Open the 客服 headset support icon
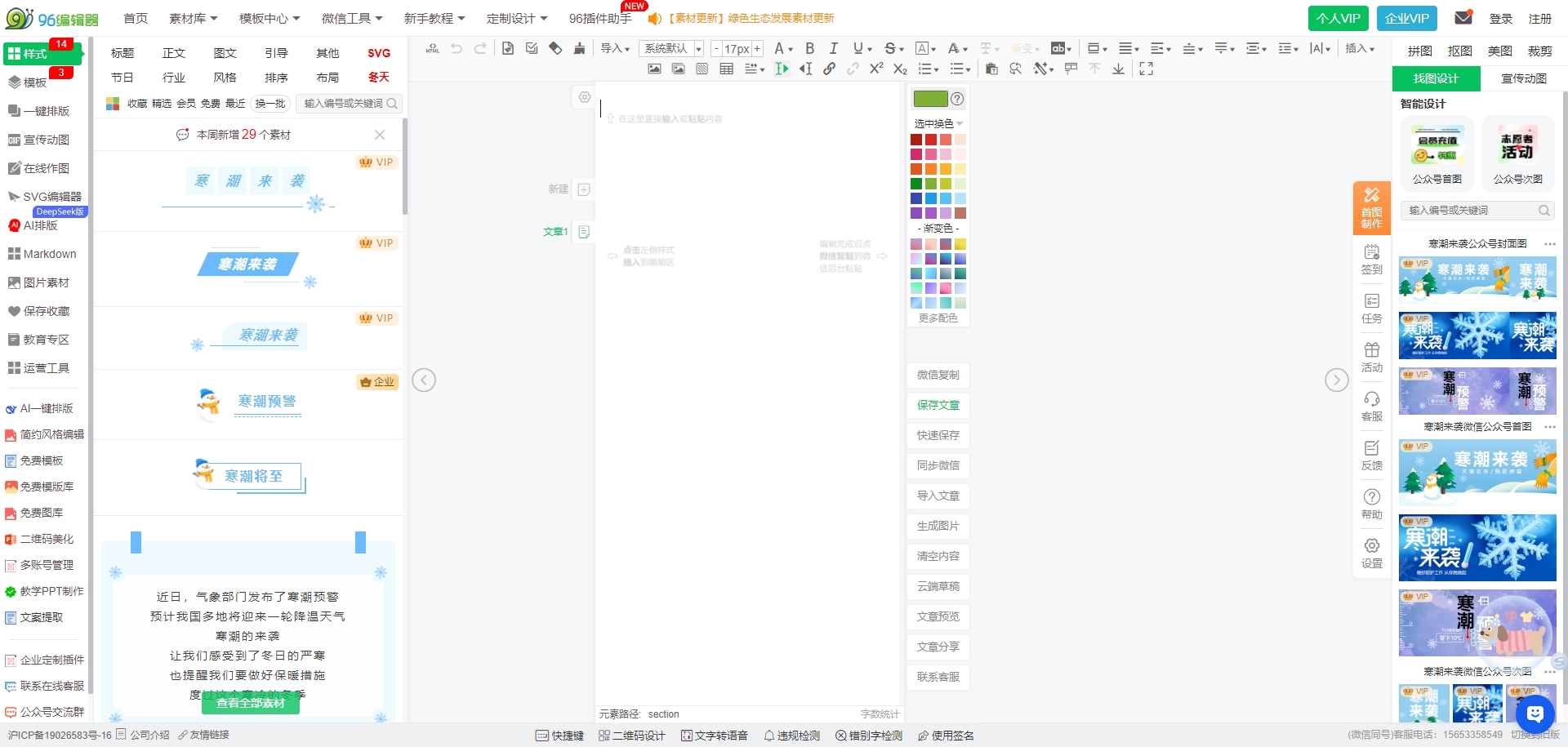The height and width of the screenshot is (747, 1568). (x=1372, y=407)
